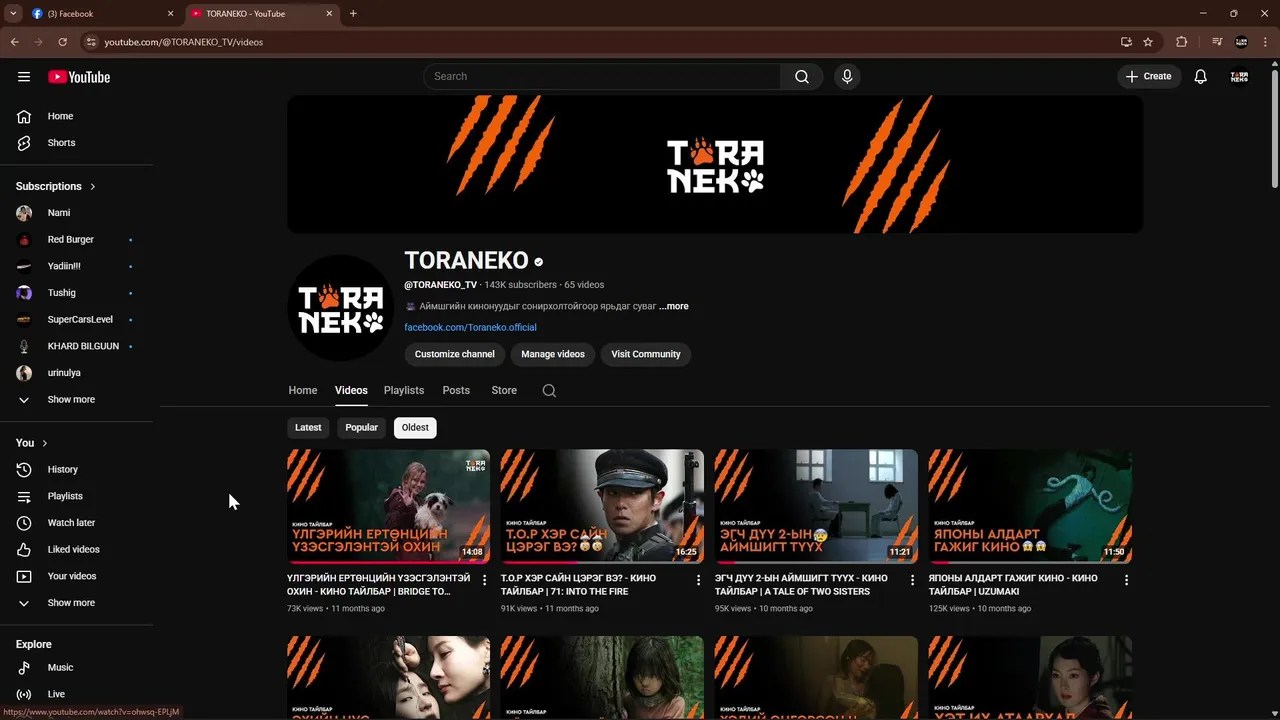Image resolution: width=1280 pixels, height=720 pixels.
Task: Expand channel description with ...more
Action: click(674, 306)
